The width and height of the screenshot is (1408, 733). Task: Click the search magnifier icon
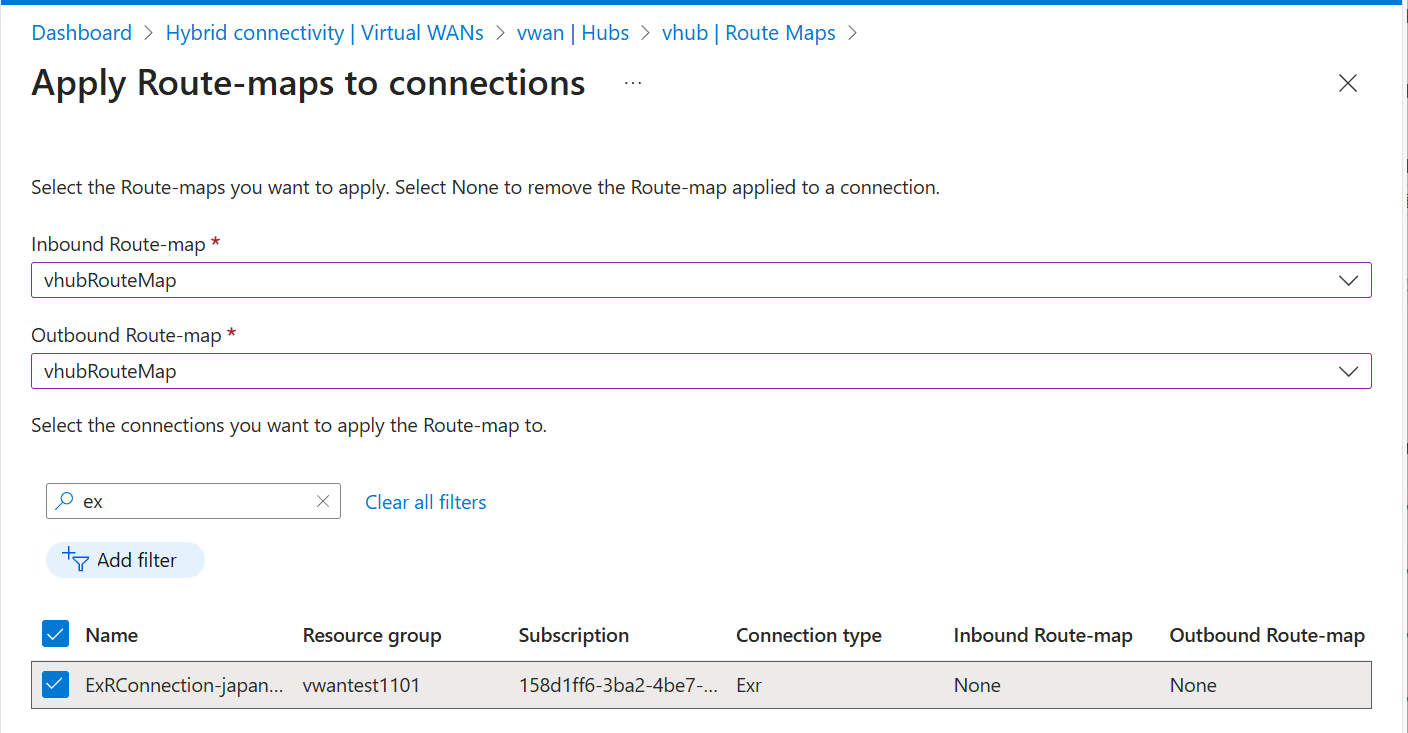pyautogui.click(x=65, y=502)
